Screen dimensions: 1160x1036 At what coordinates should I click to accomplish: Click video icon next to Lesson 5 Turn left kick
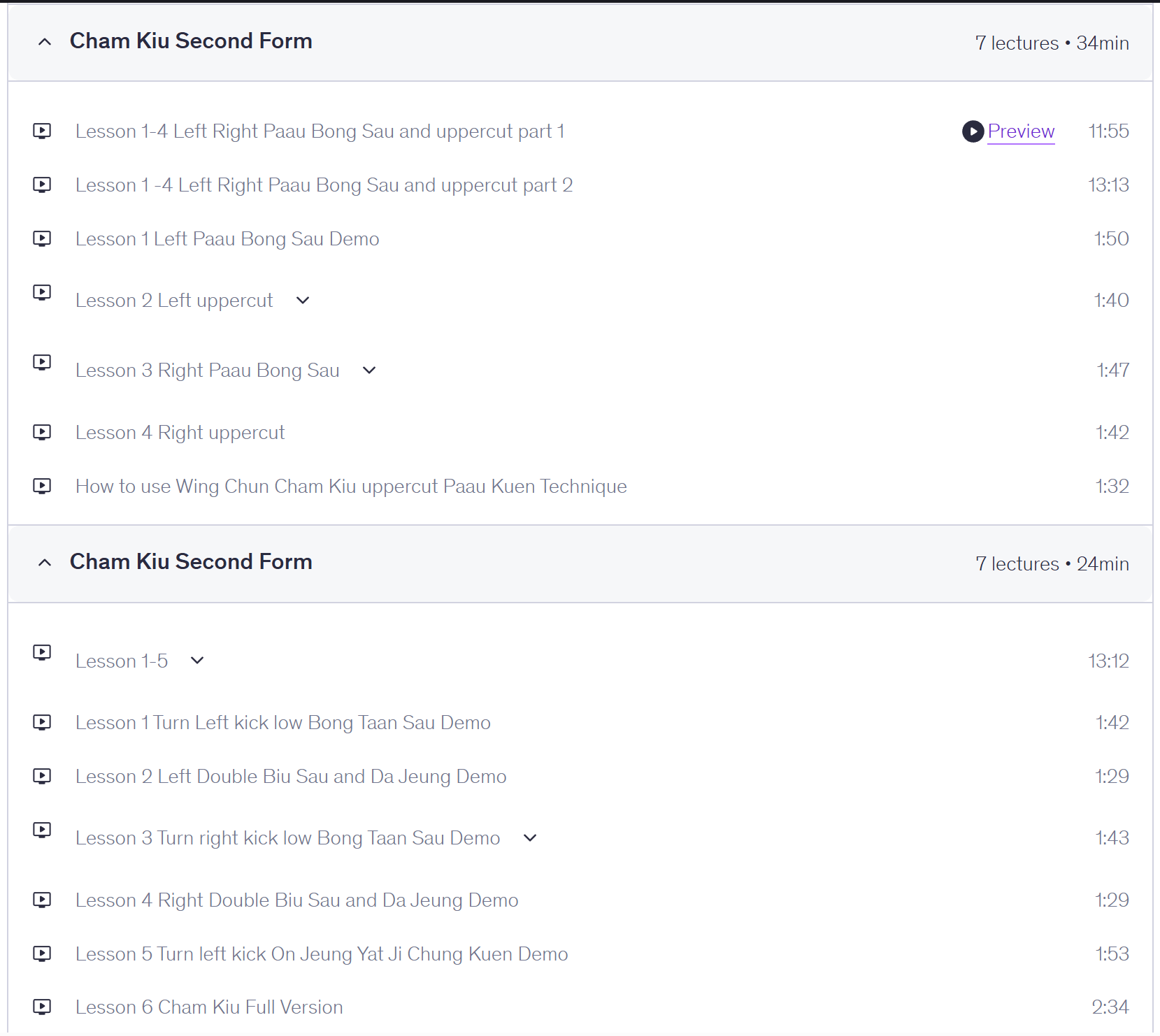(x=42, y=954)
